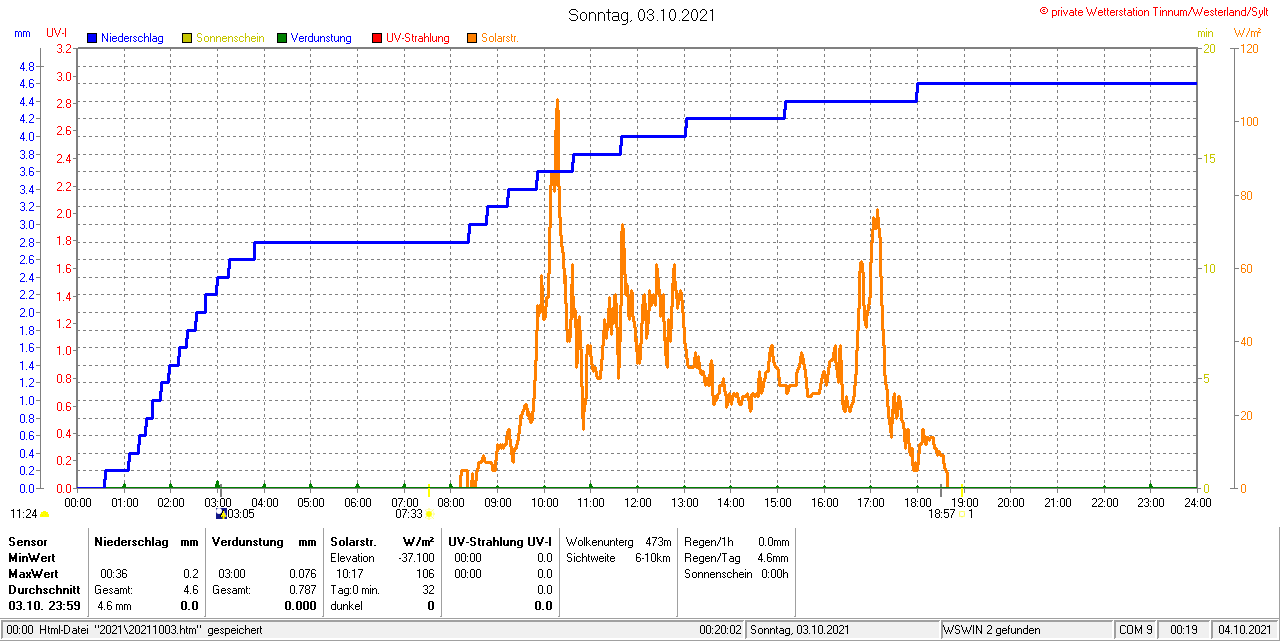Click the 04.10.2021 status bar date
This screenshot has height=641, width=1280.
point(1243,630)
